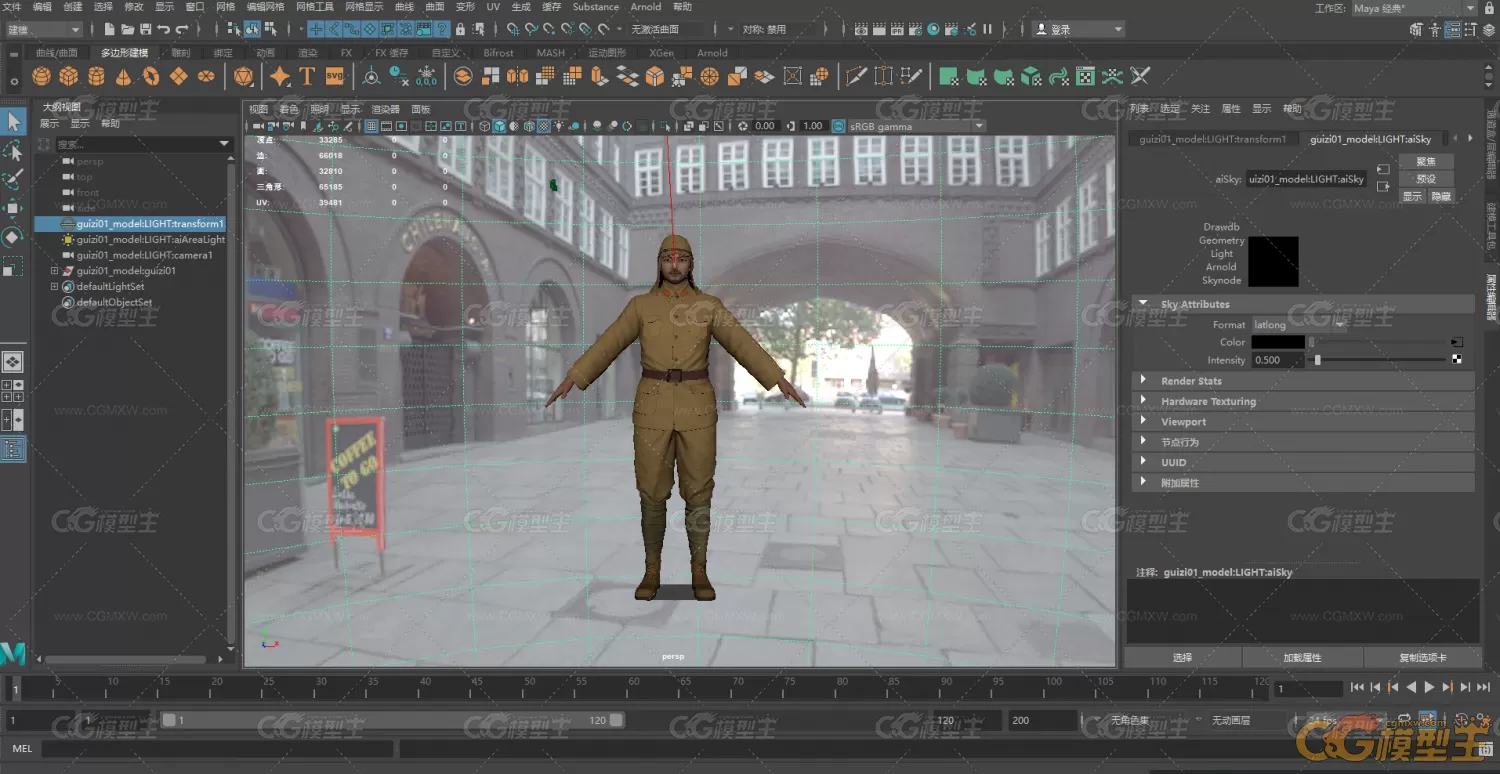Viewport: 1500px width, 774px height.
Task: Switch to the 多边形建模 shelf tab
Action: (x=124, y=53)
